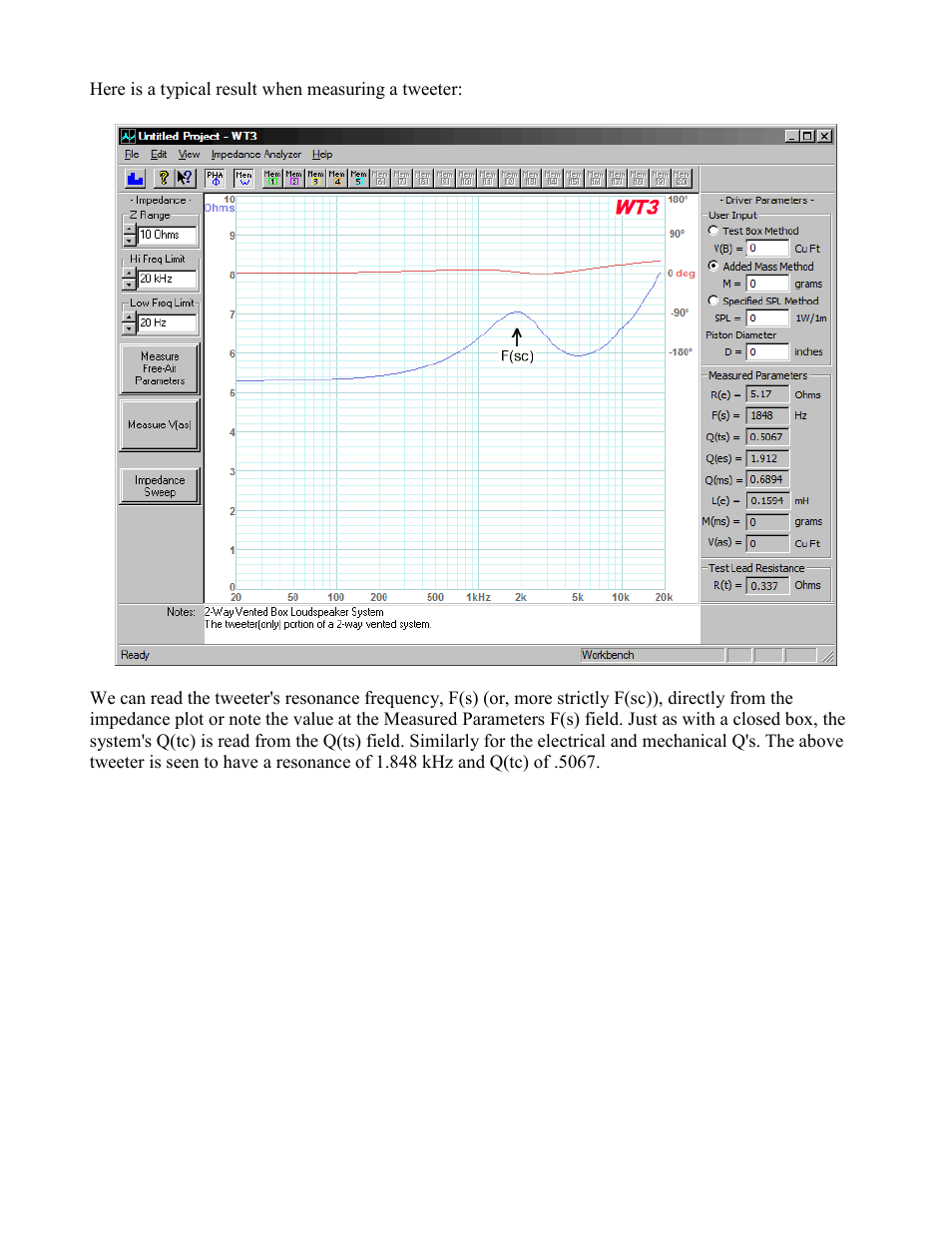Click the R(t) test lead resistance 0.337
This screenshot has width=952, height=1233.
[x=767, y=586]
